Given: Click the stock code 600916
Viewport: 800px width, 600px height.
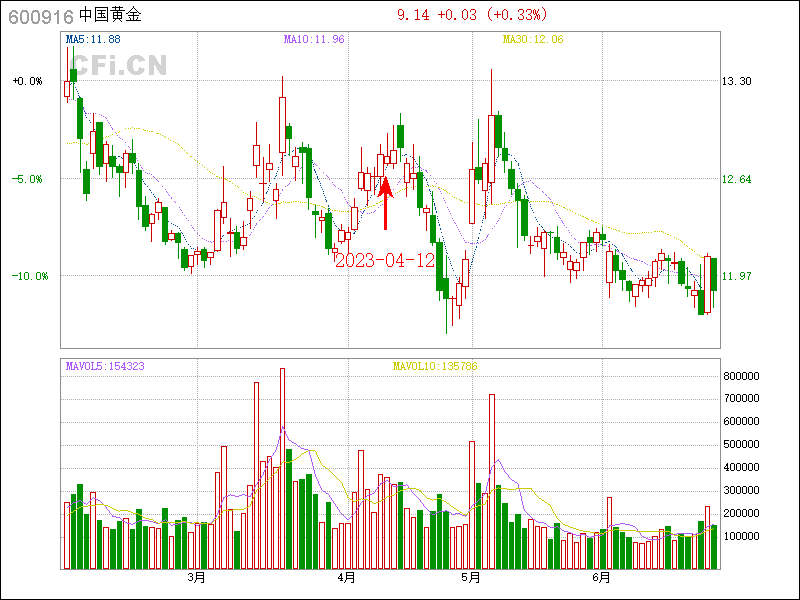Looking at the screenshot, I should point(40,15).
